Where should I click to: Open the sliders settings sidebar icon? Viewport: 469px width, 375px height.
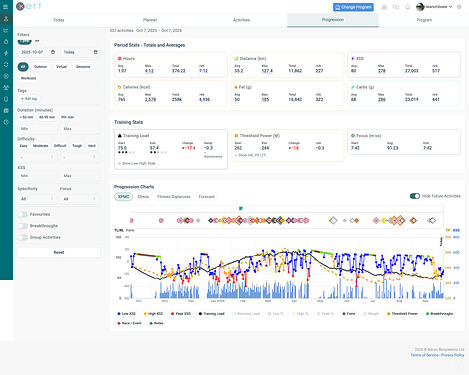click(6, 30)
